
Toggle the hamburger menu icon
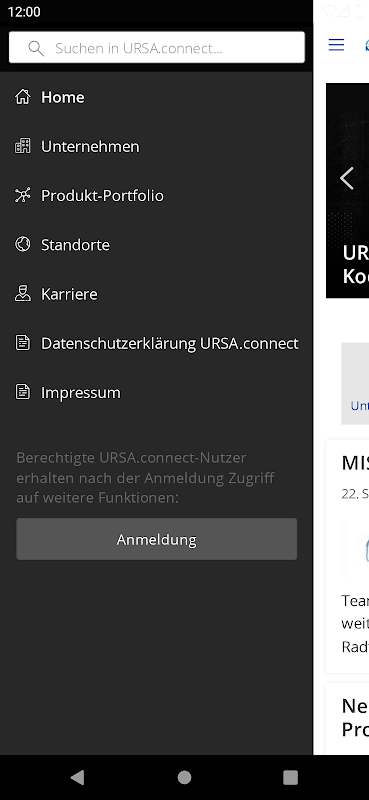(x=336, y=45)
